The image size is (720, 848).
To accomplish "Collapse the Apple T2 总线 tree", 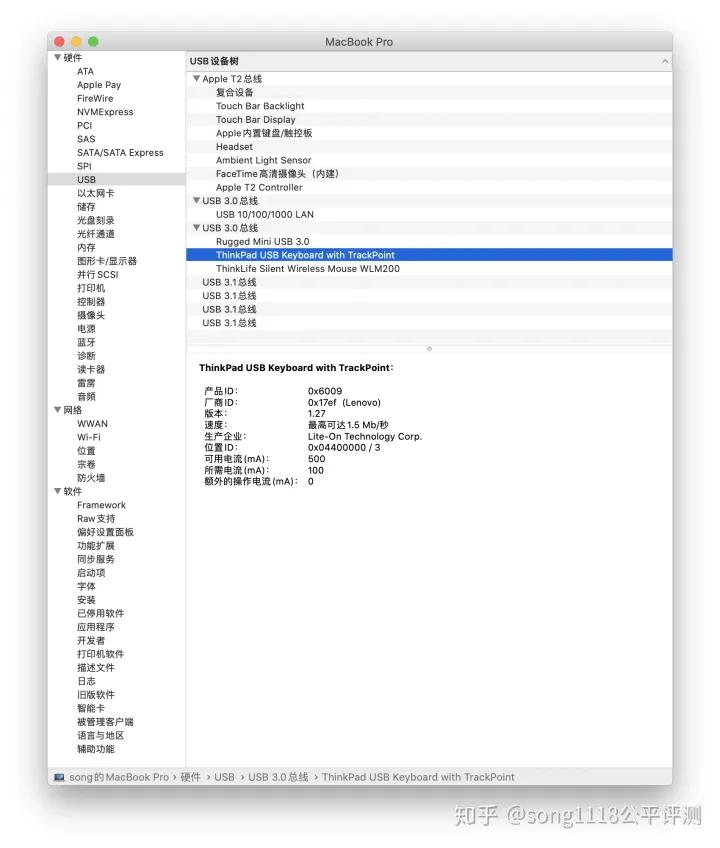I will pyautogui.click(x=196, y=78).
